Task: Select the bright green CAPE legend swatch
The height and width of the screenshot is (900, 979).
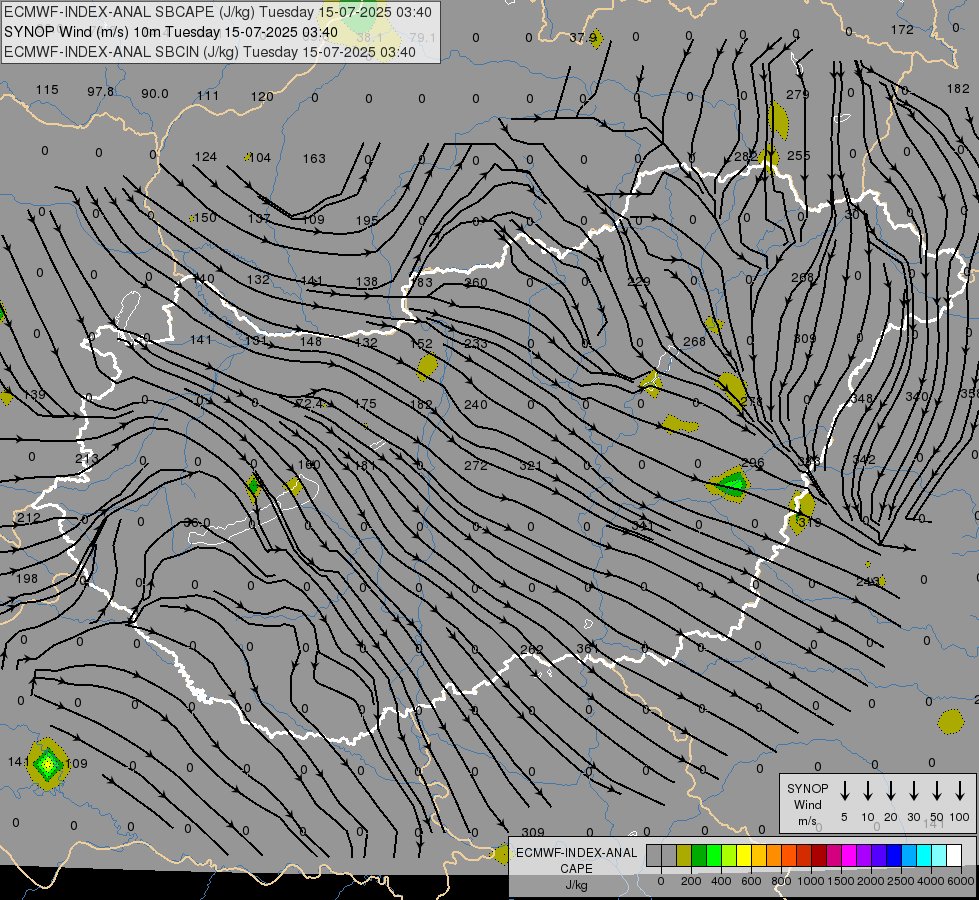Action: click(714, 856)
